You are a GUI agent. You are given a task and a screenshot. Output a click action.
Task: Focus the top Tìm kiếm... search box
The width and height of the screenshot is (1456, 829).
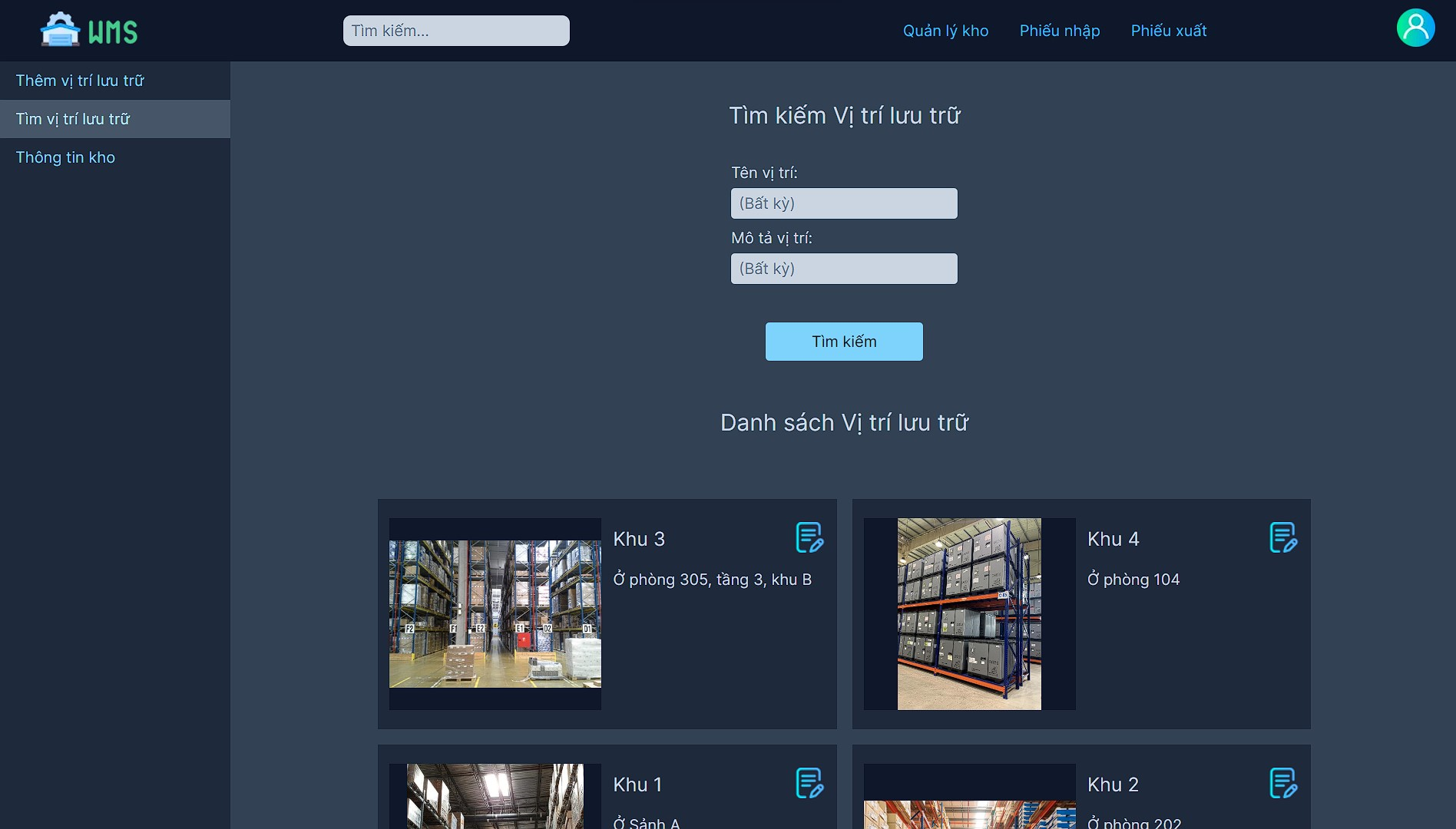pyautogui.click(x=456, y=31)
